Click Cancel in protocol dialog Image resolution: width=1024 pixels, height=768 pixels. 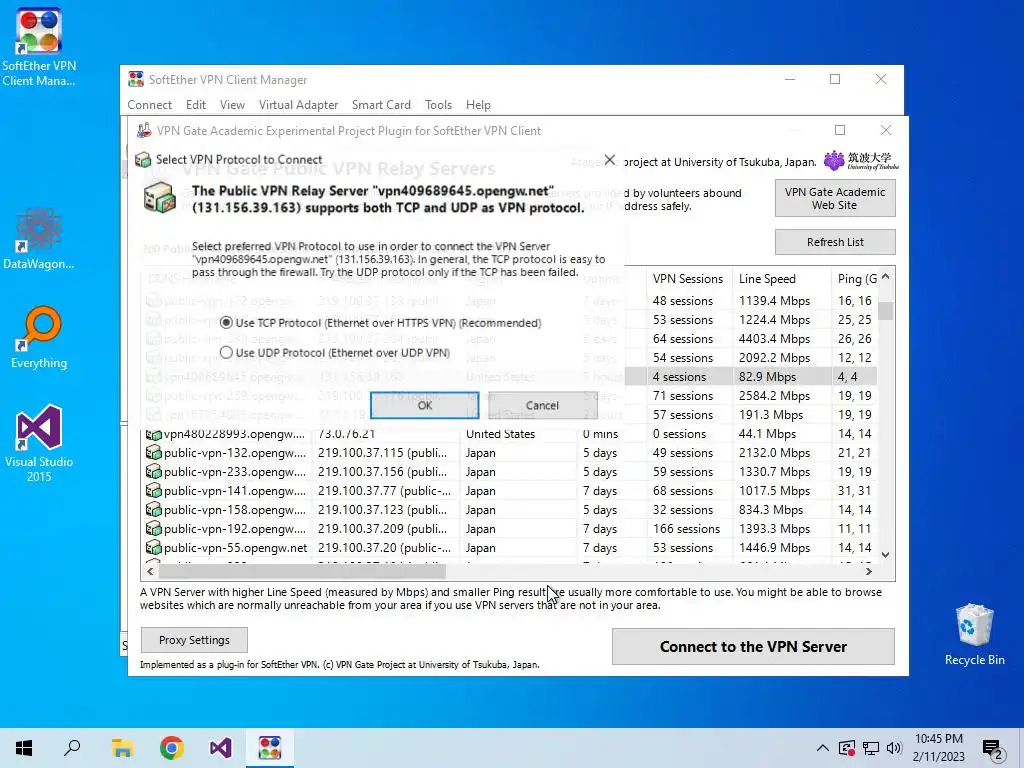542,406
